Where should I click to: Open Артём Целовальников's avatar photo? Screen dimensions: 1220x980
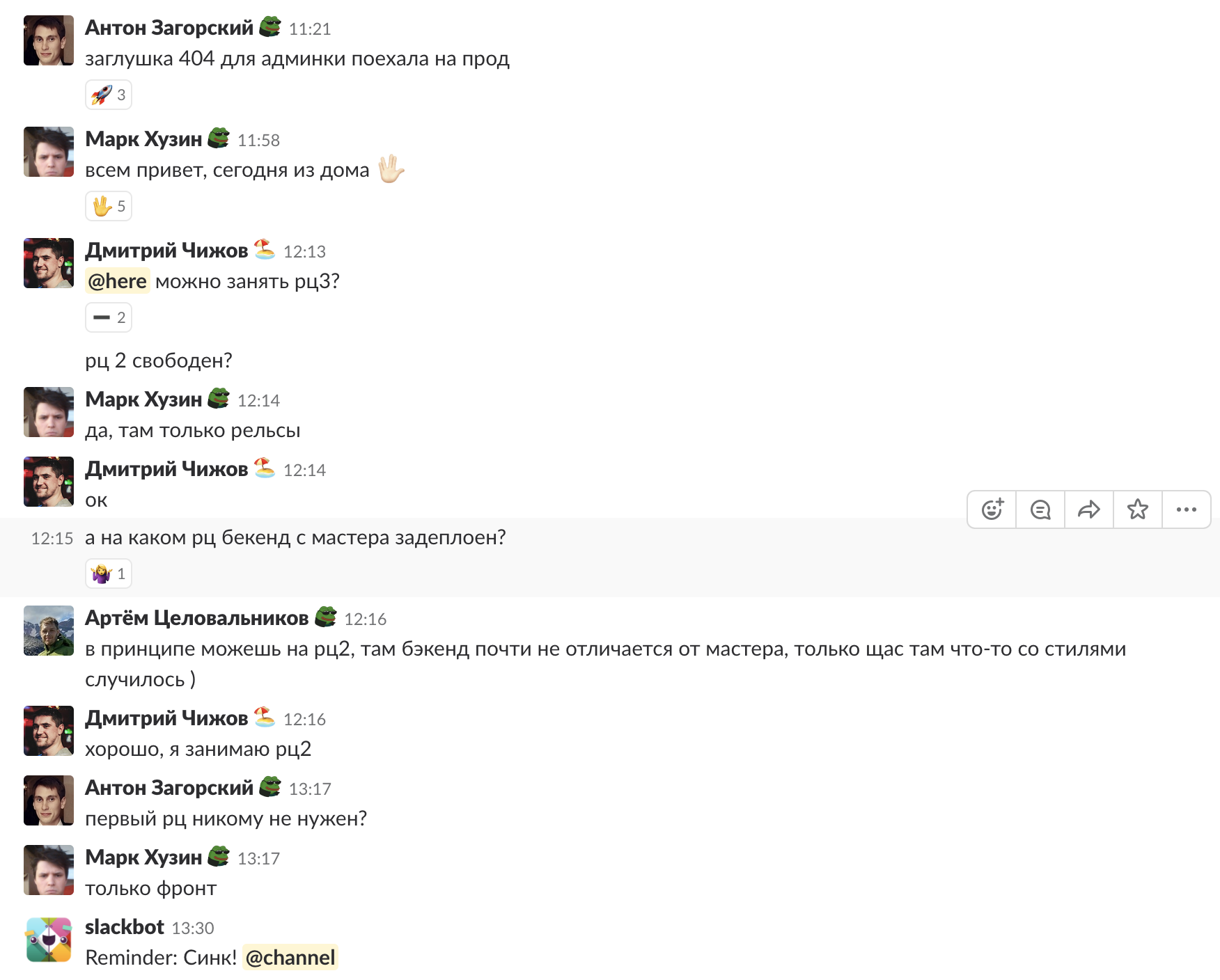pyautogui.click(x=49, y=631)
